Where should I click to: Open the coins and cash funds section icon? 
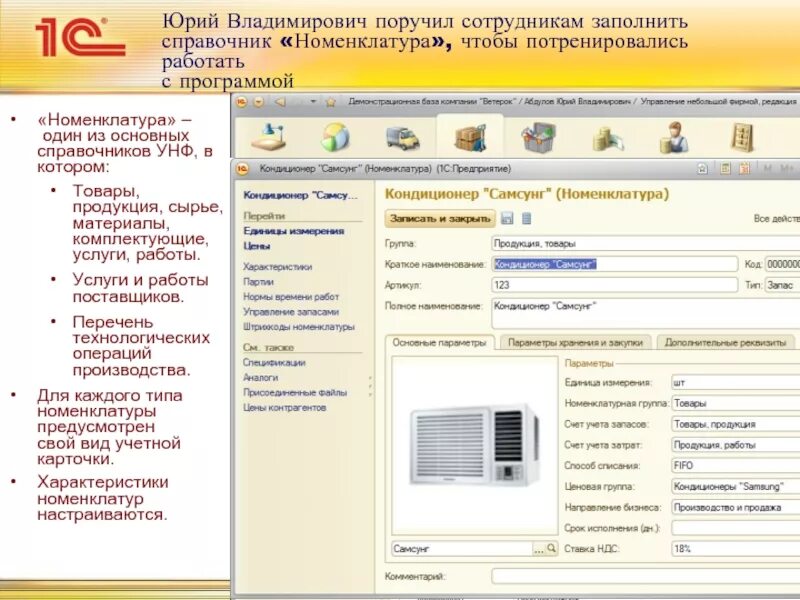click(608, 139)
